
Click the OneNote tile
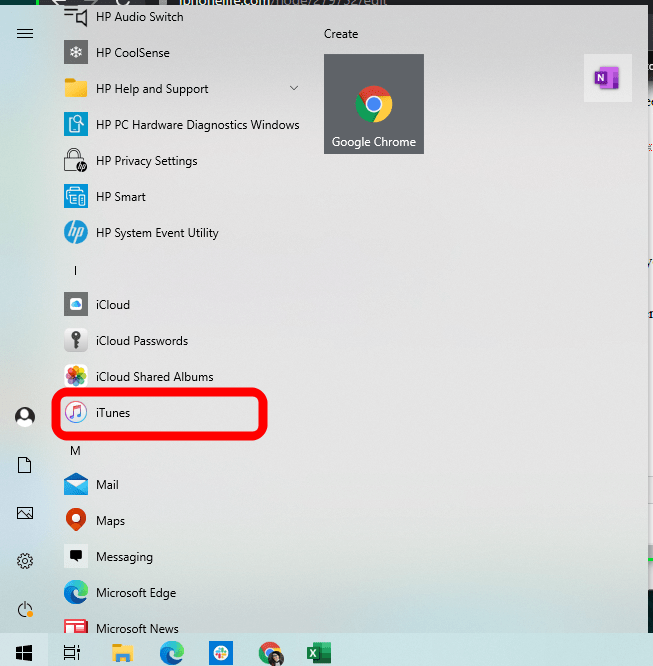pos(608,78)
